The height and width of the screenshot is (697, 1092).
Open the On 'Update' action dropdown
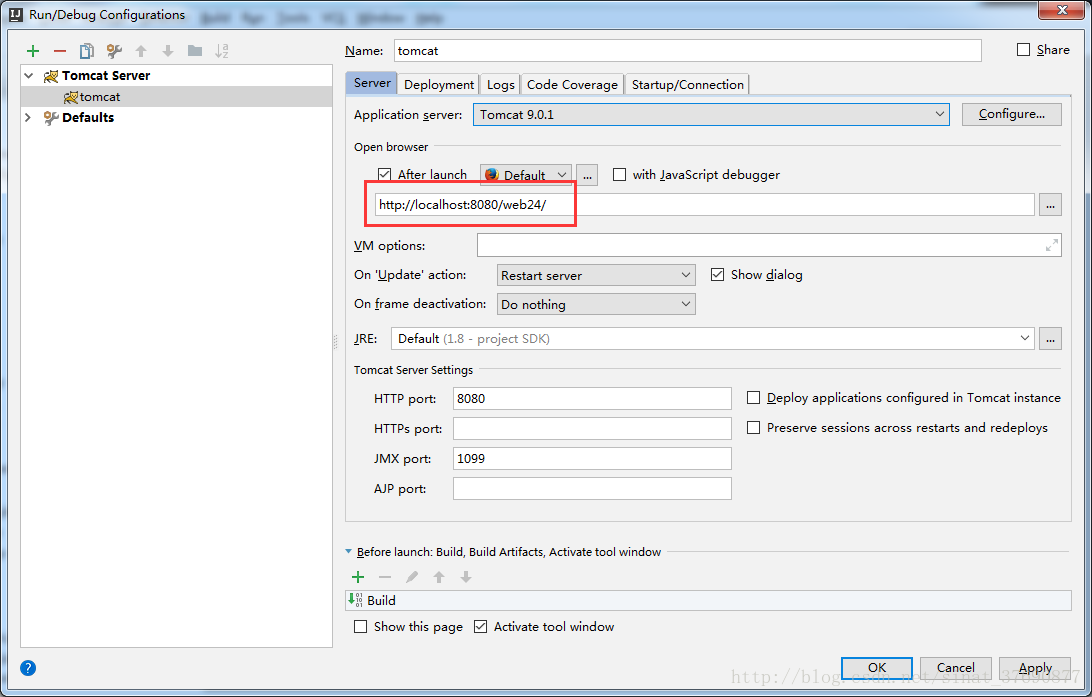[x=596, y=275]
